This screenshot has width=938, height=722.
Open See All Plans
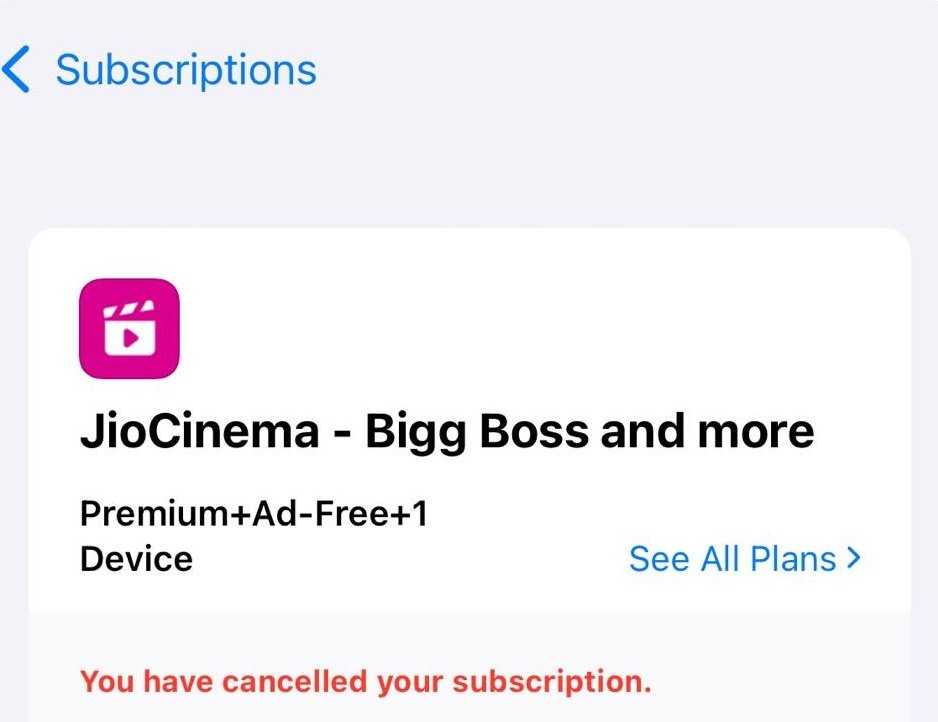coord(745,559)
